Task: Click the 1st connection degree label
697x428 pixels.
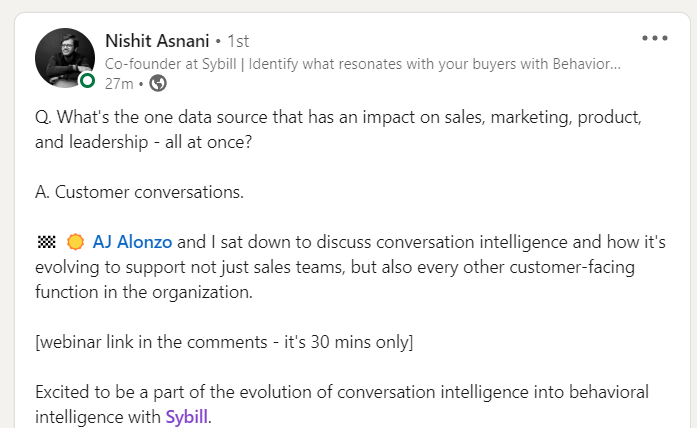Action: tap(238, 42)
